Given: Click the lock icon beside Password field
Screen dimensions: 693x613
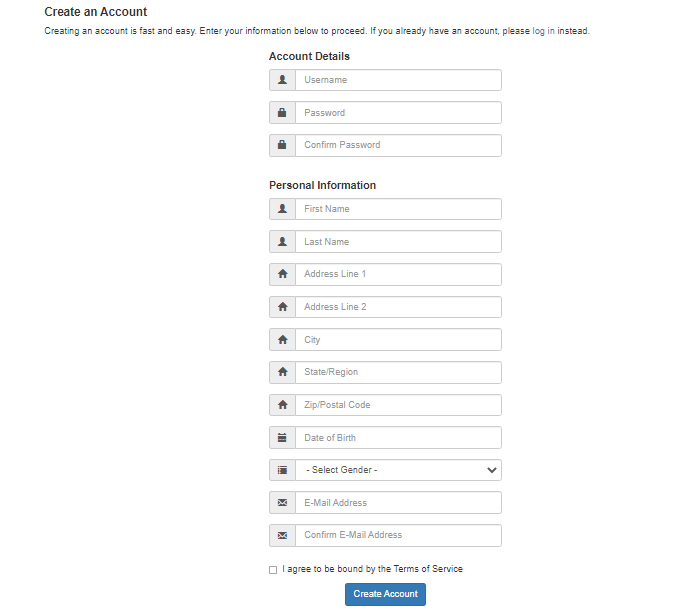Looking at the screenshot, I should (282, 113).
